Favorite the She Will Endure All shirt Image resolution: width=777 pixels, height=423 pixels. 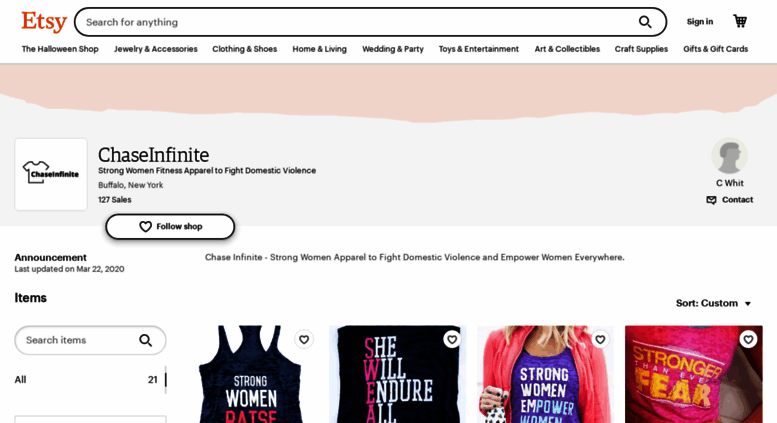(x=451, y=339)
